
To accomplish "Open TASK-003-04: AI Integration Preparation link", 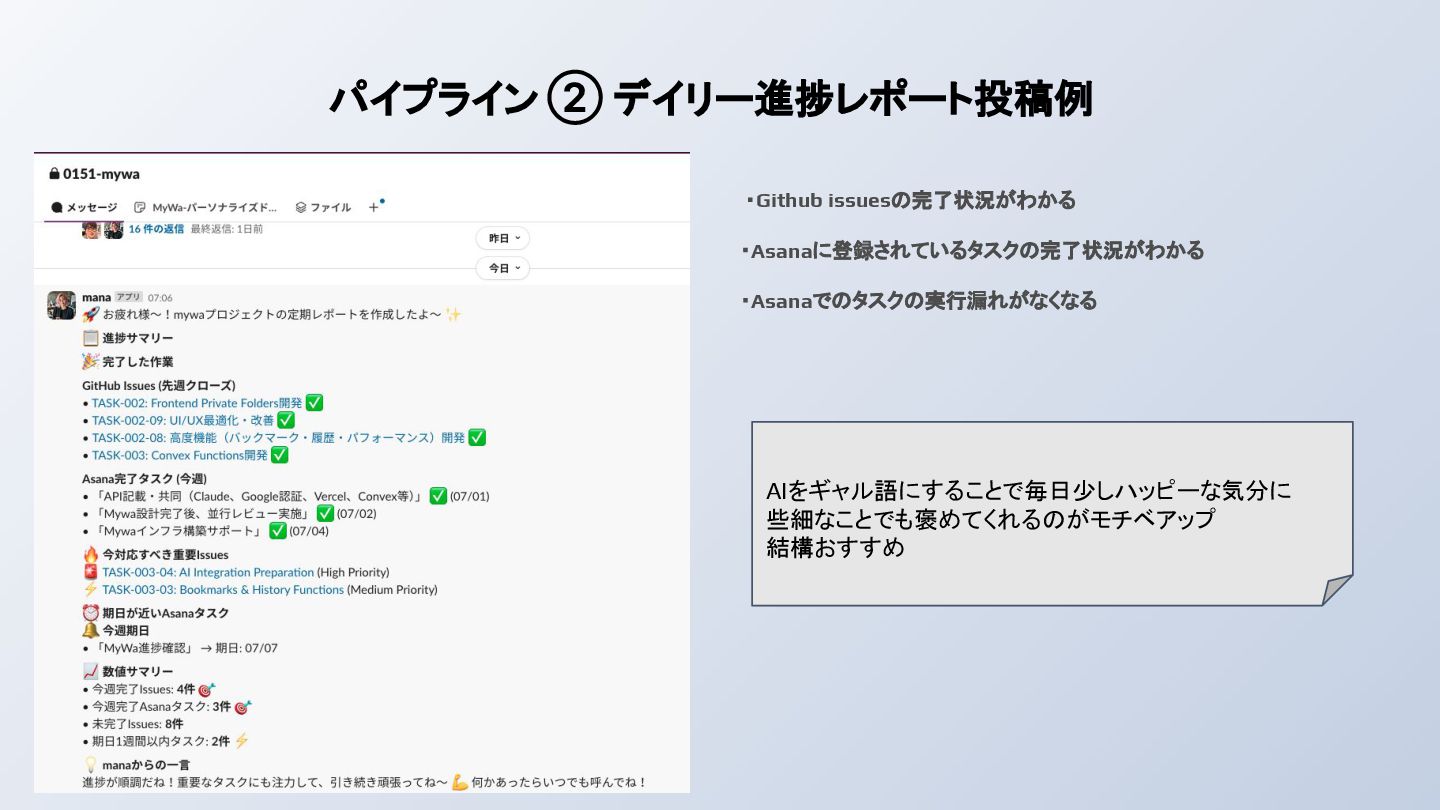I will pos(208,572).
